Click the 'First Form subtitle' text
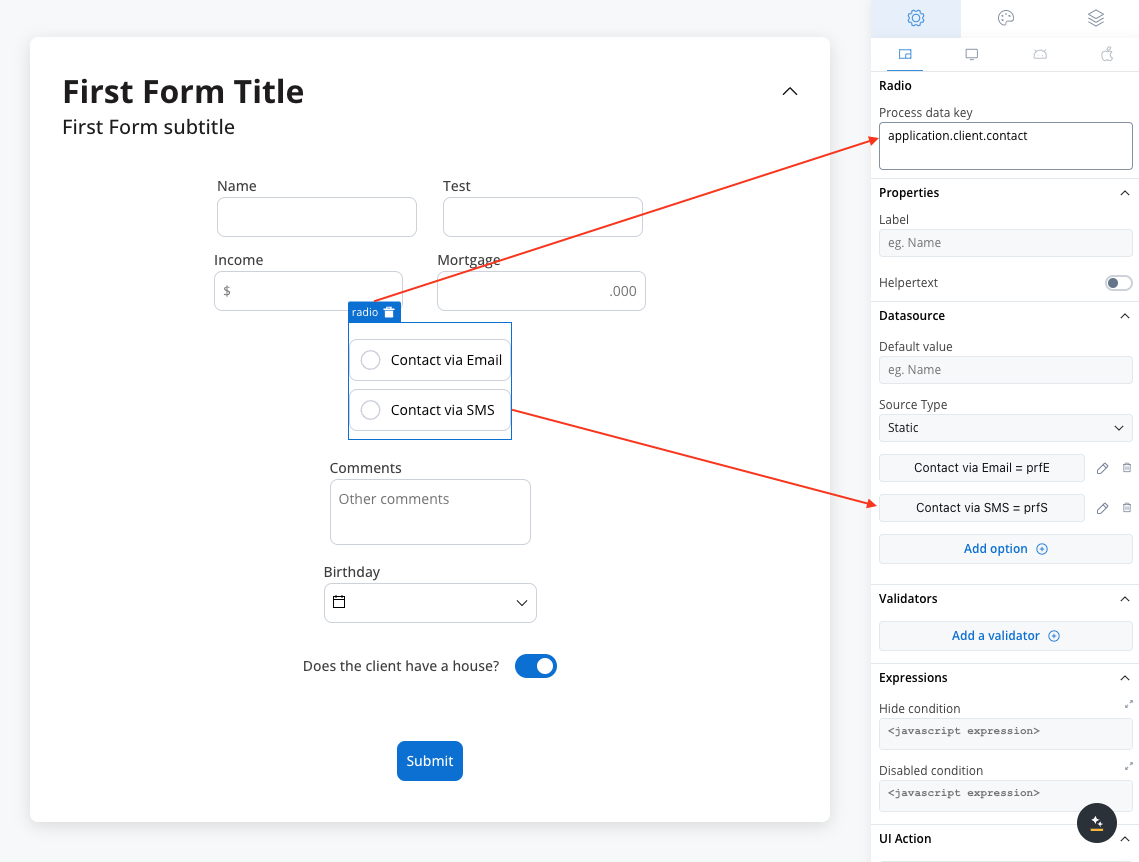The height and width of the screenshot is (862, 1139). (148, 127)
